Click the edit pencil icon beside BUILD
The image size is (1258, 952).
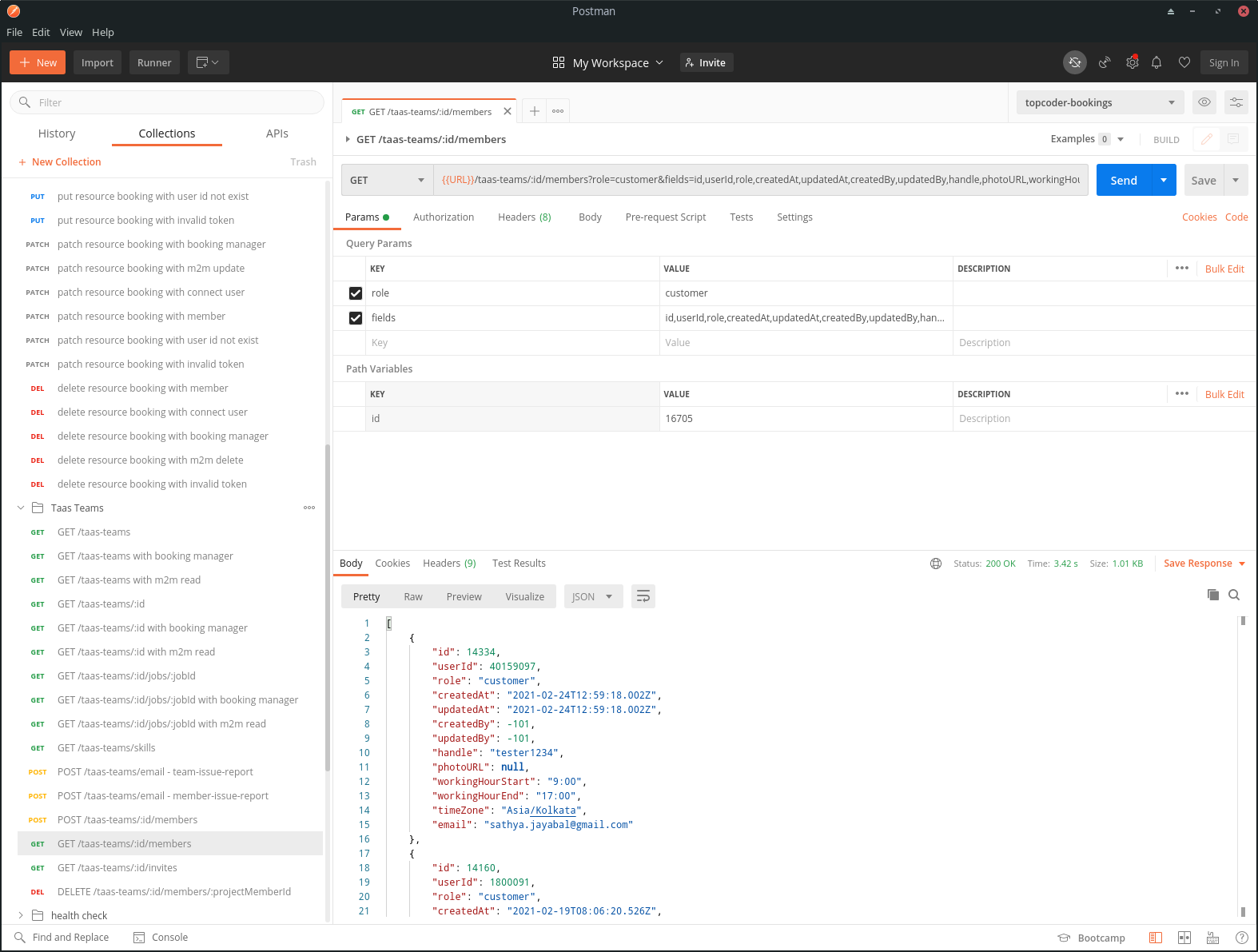1207,139
